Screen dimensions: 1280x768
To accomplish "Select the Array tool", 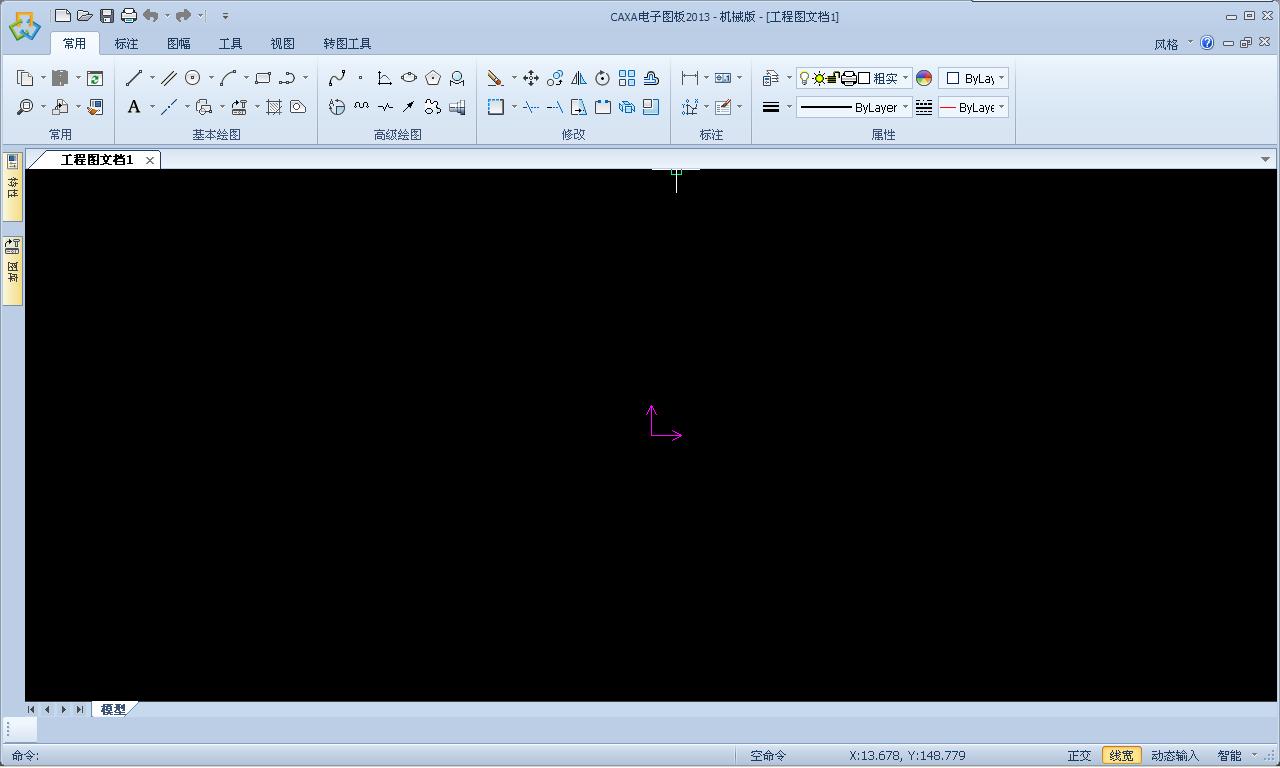I will (627, 78).
